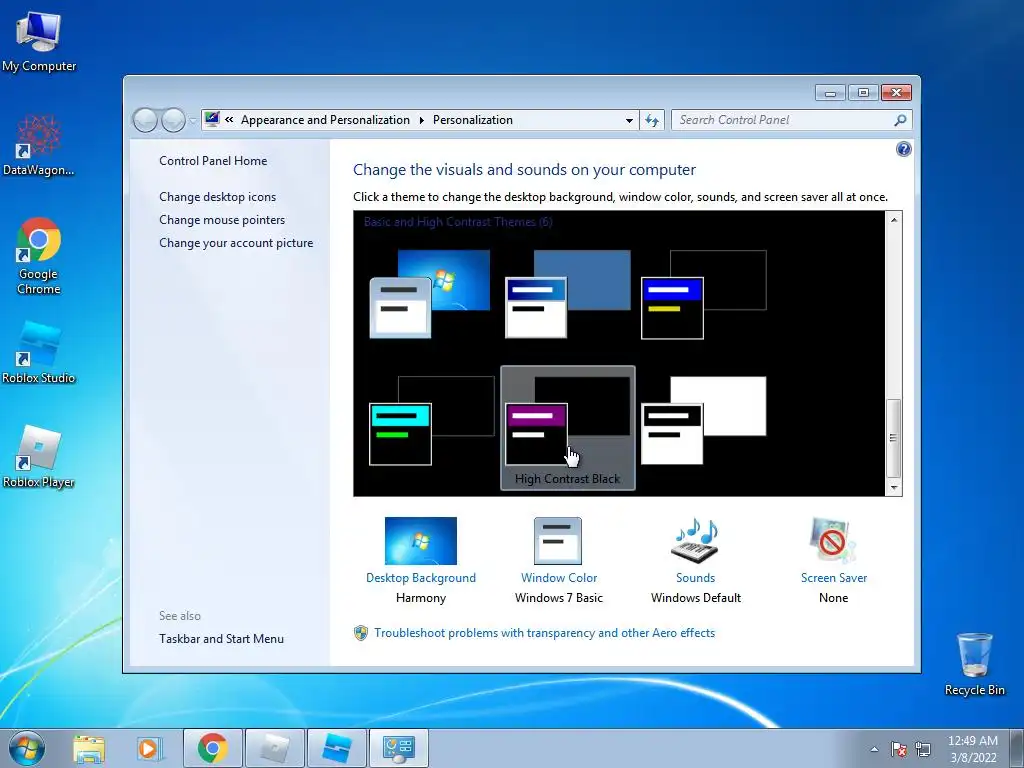Open Change your account picture link
This screenshot has width=1024, height=768.
pyautogui.click(x=236, y=243)
